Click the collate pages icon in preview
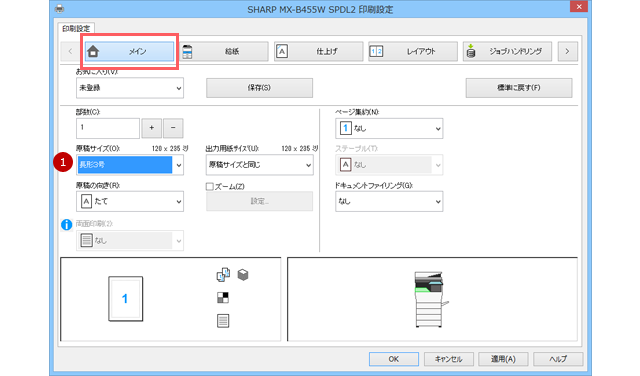 click(223, 275)
